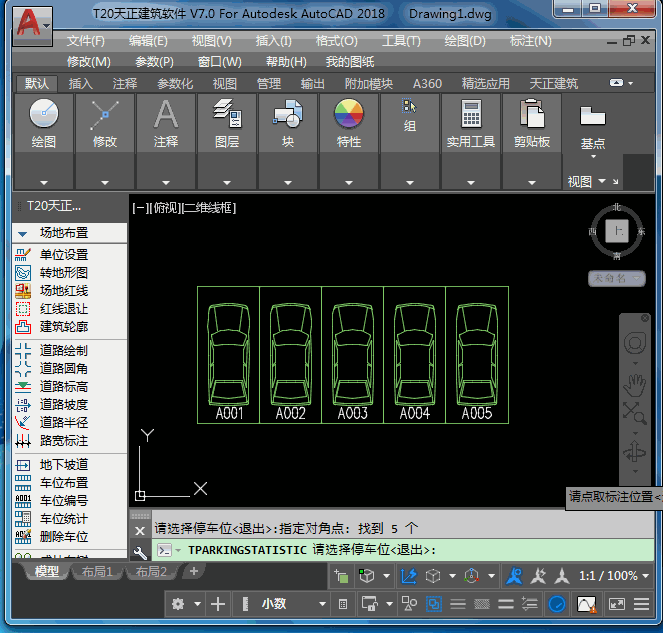Select the 道路标高 tool
The image size is (663, 633).
coord(64,386)
